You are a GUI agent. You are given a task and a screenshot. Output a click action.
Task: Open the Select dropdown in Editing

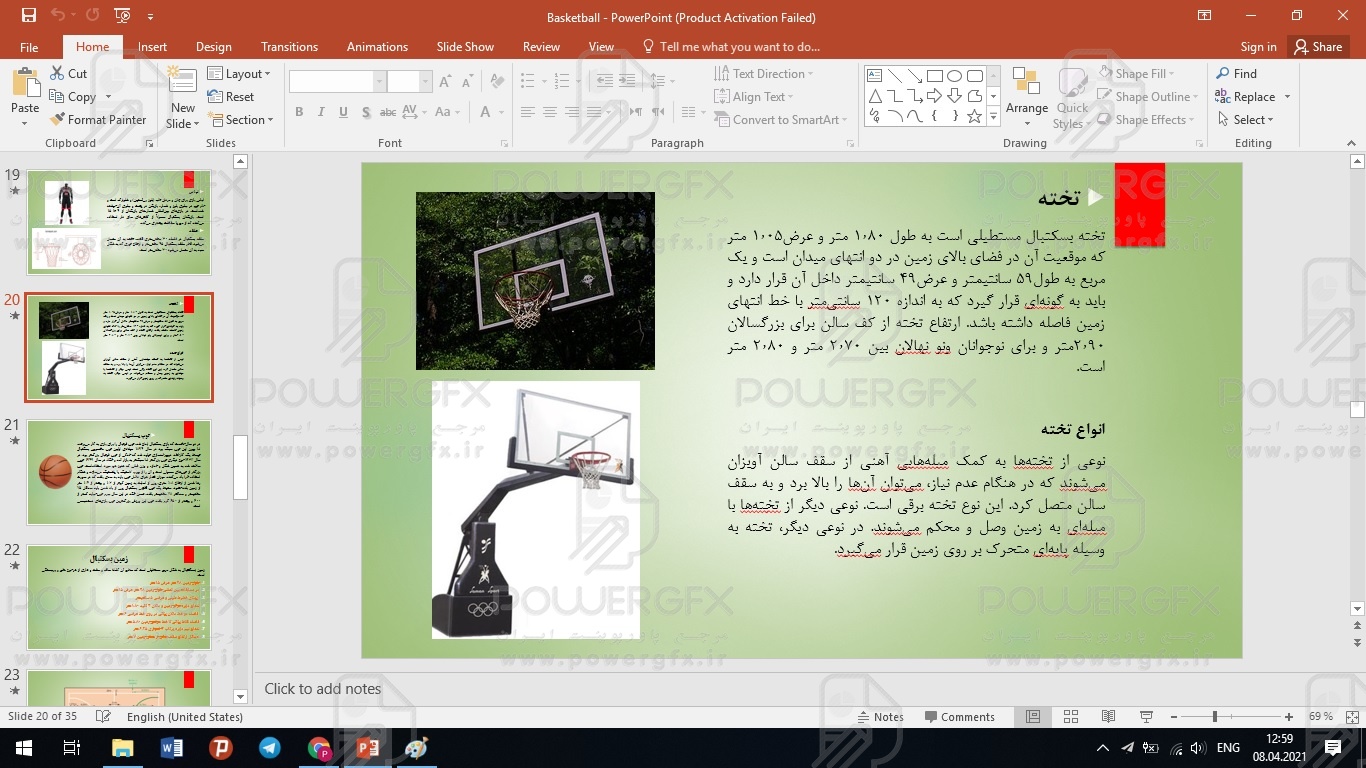[1246, 120]
